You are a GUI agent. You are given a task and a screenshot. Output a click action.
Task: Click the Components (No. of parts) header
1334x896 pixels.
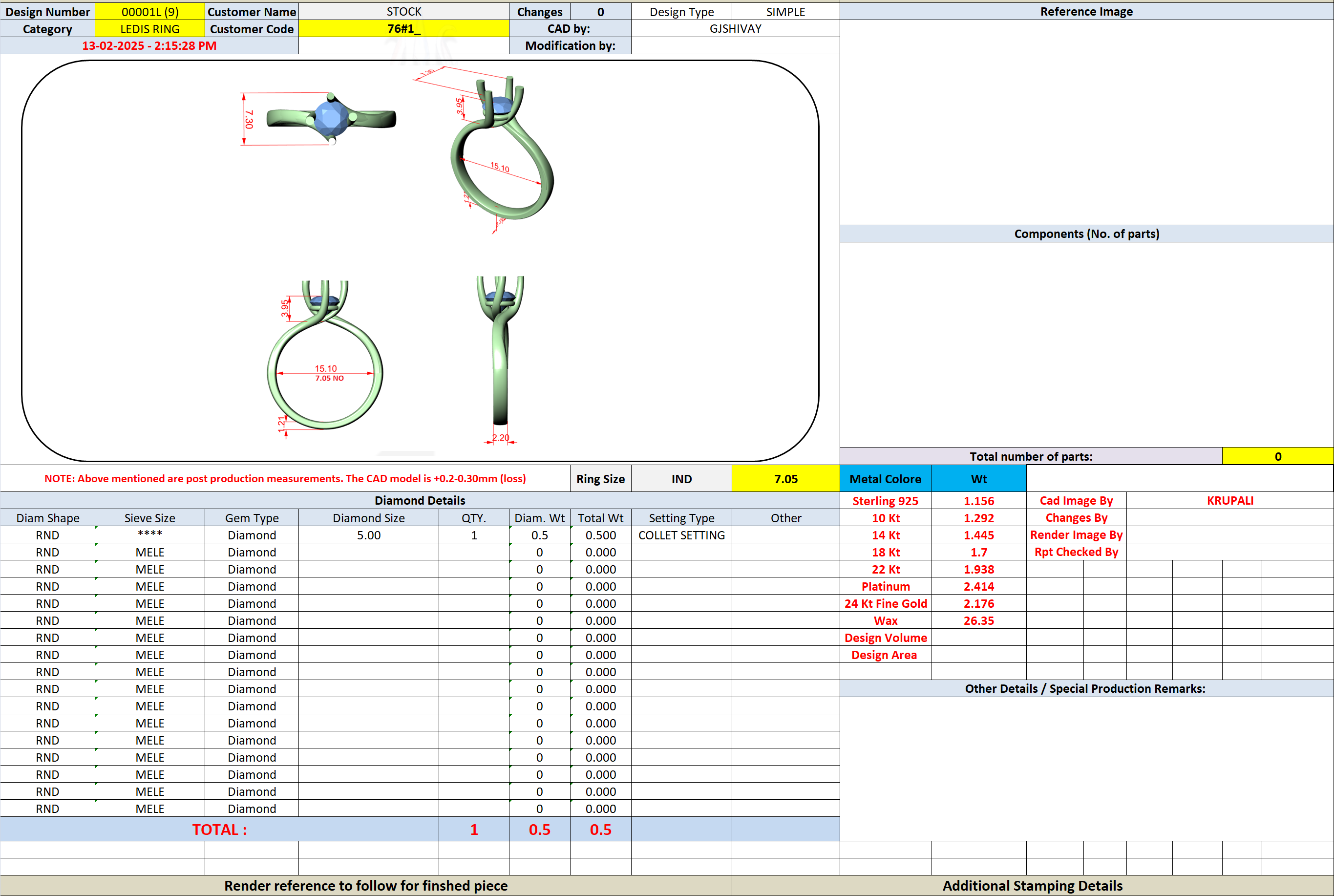(x=1087, y=234)
